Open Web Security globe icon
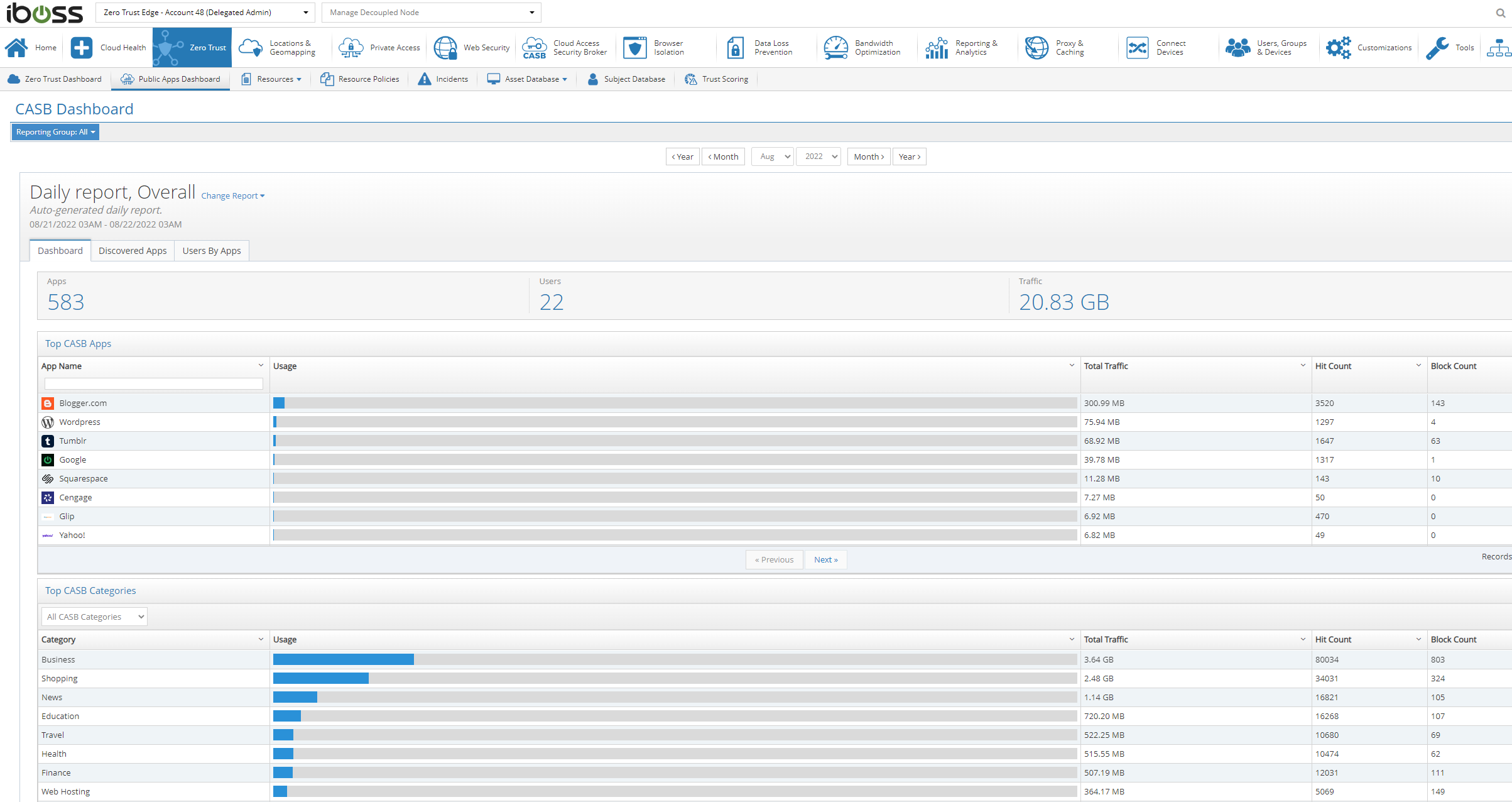 tap(445, 48)
